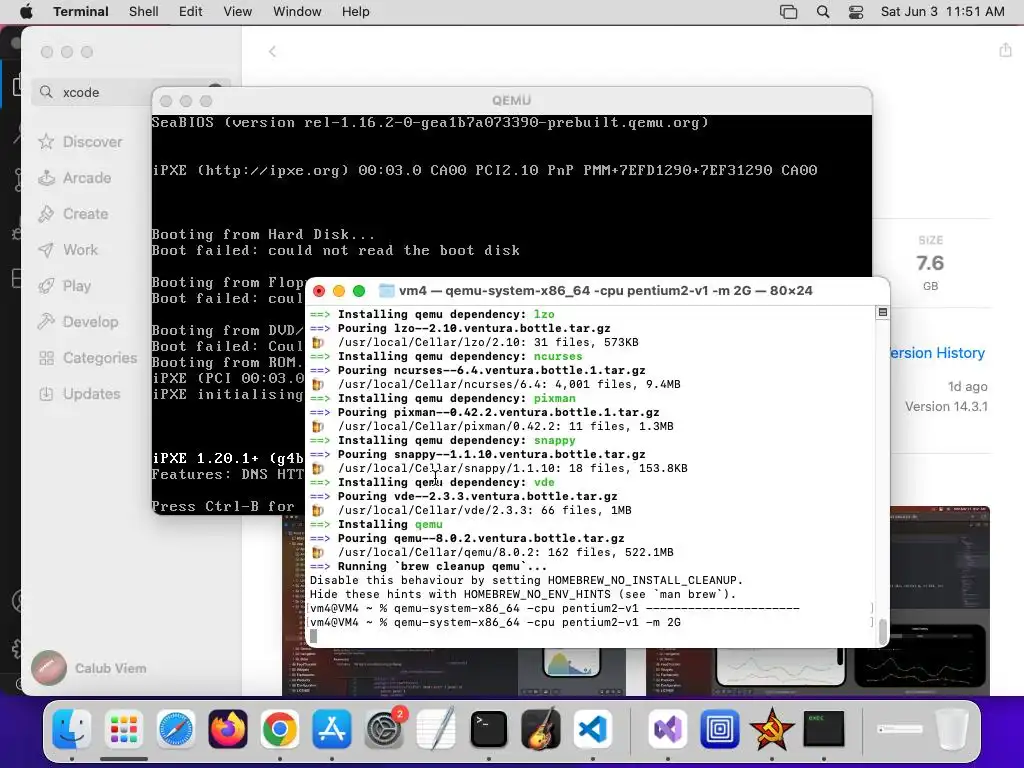Open the Edit menu

click(191, 12)
